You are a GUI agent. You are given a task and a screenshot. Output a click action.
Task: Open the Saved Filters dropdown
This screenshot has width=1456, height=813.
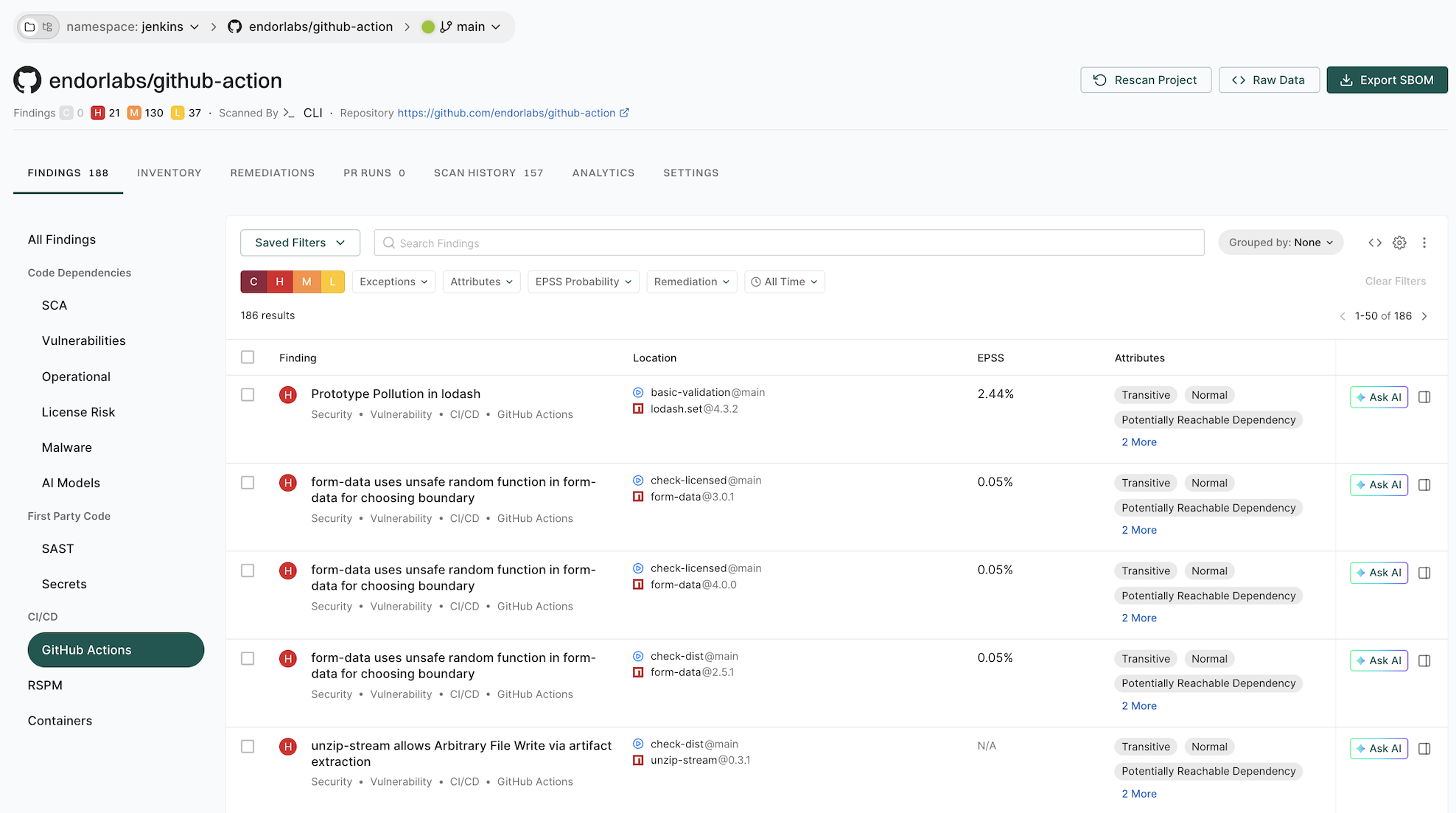pyautogui.click(x=299, y=242)
